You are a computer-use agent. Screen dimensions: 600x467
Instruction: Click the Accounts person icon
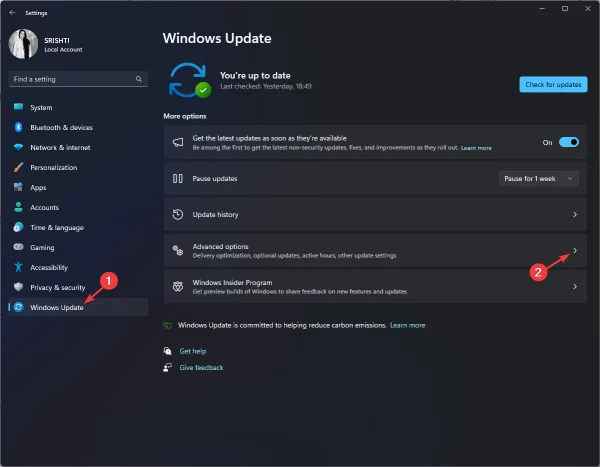pos(18,207)
